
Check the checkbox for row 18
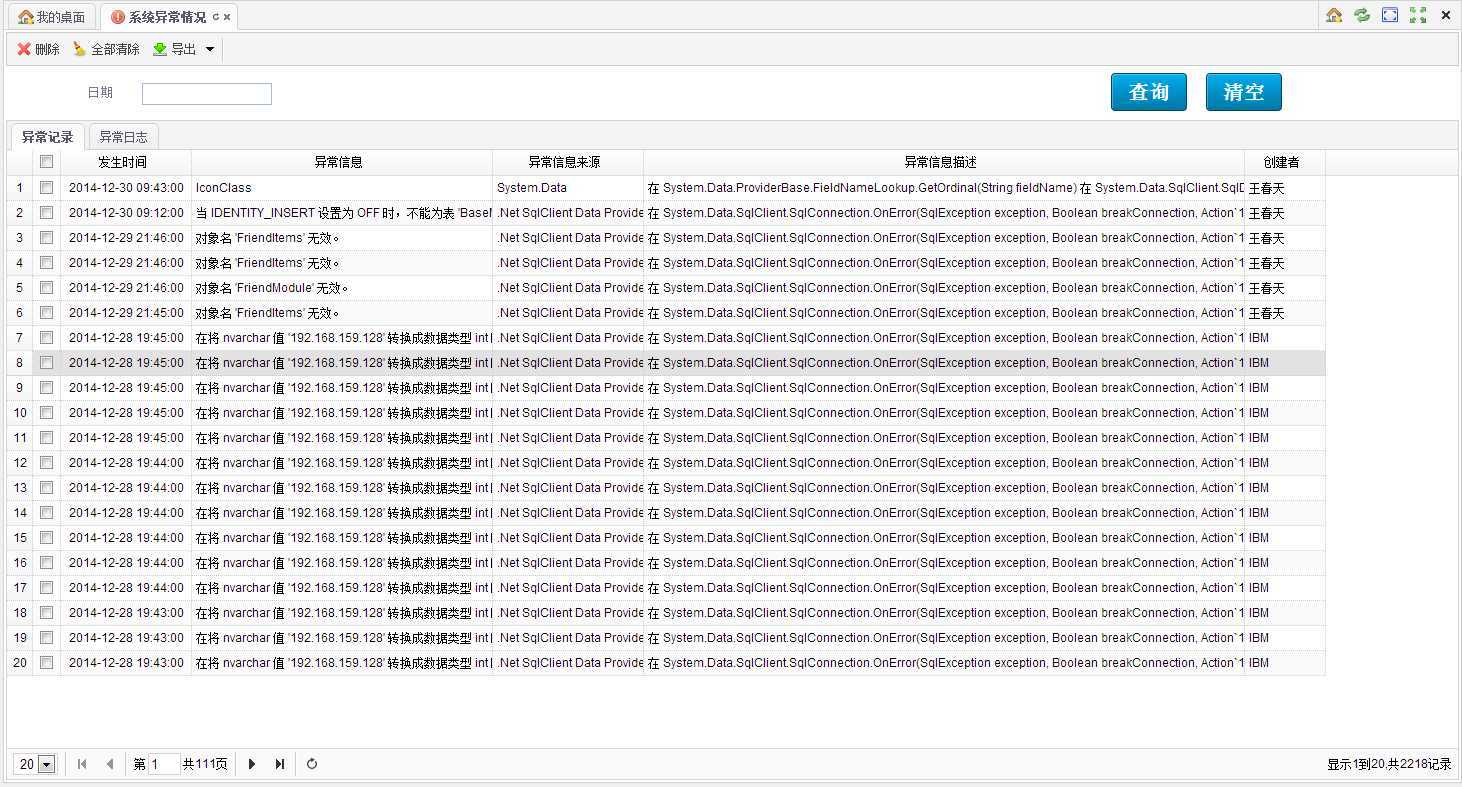46,612
